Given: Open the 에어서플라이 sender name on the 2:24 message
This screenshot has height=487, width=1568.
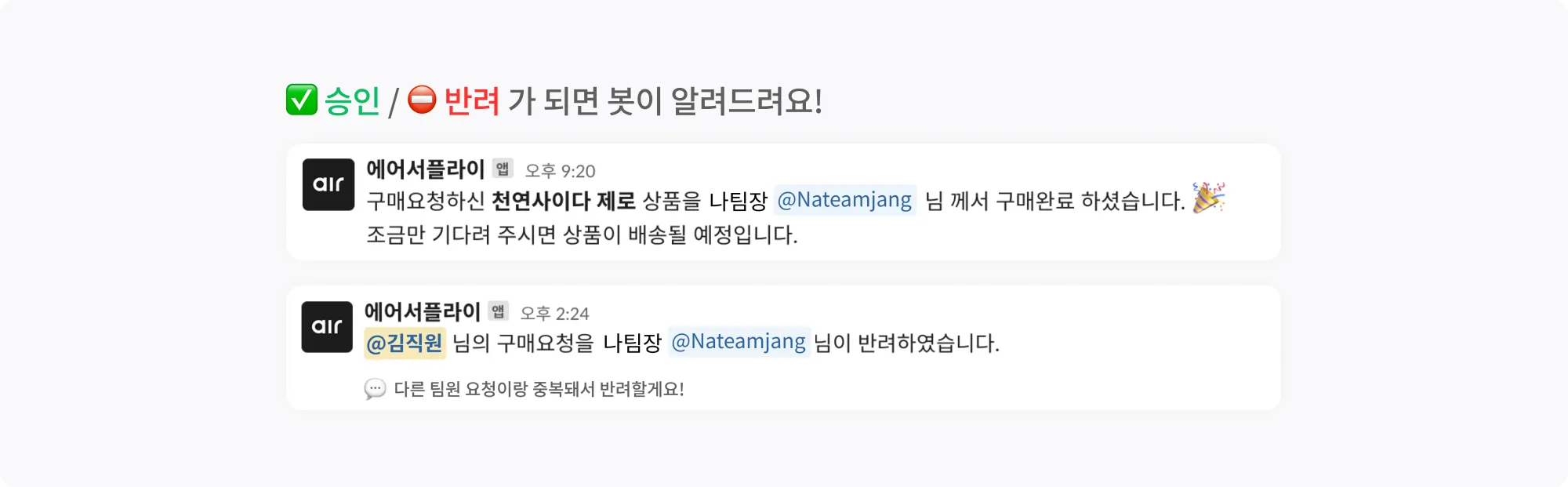Looking at the screenshot, I should coord(422,311).
